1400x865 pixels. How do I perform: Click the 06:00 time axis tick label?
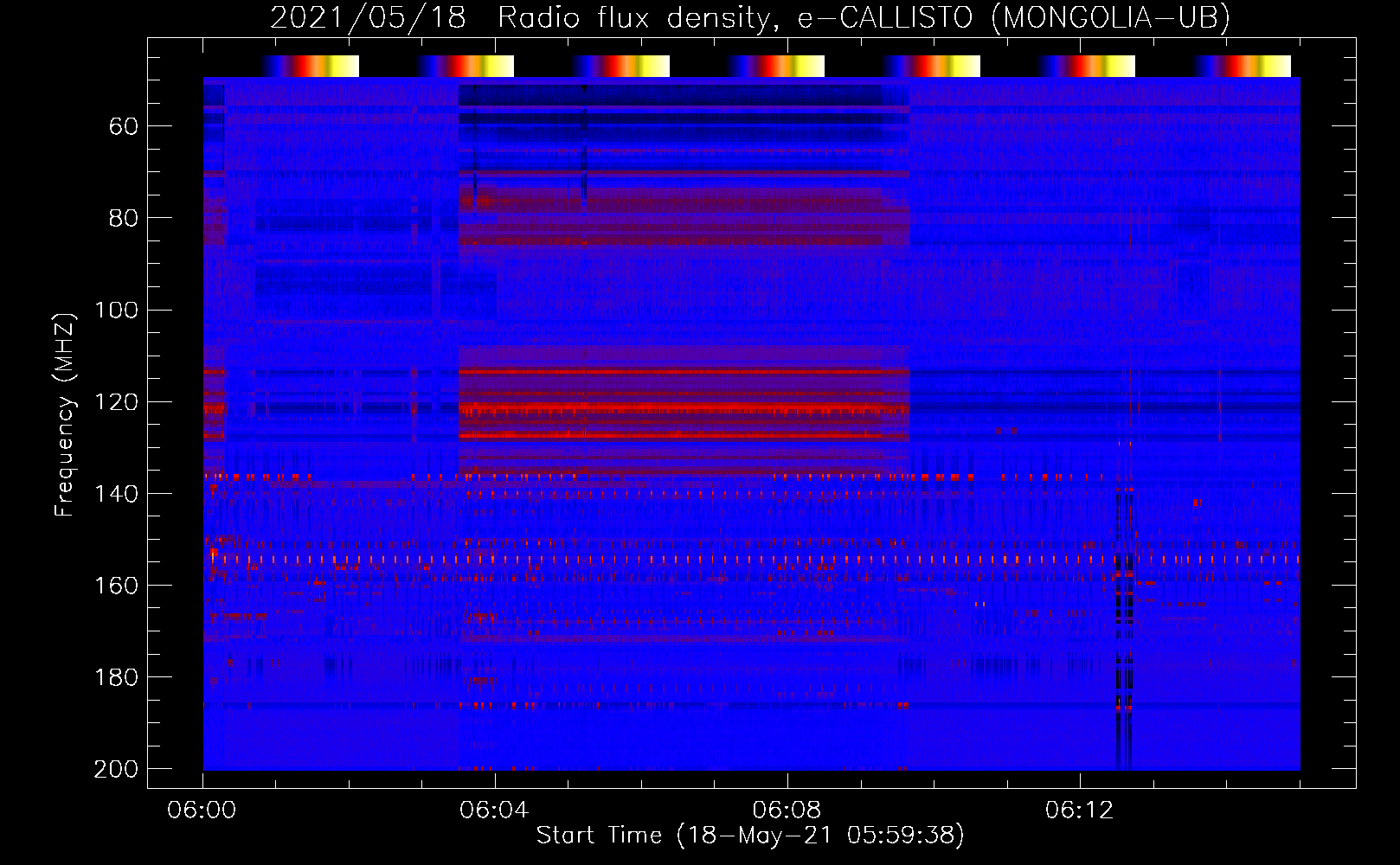(x=202, y=811)
